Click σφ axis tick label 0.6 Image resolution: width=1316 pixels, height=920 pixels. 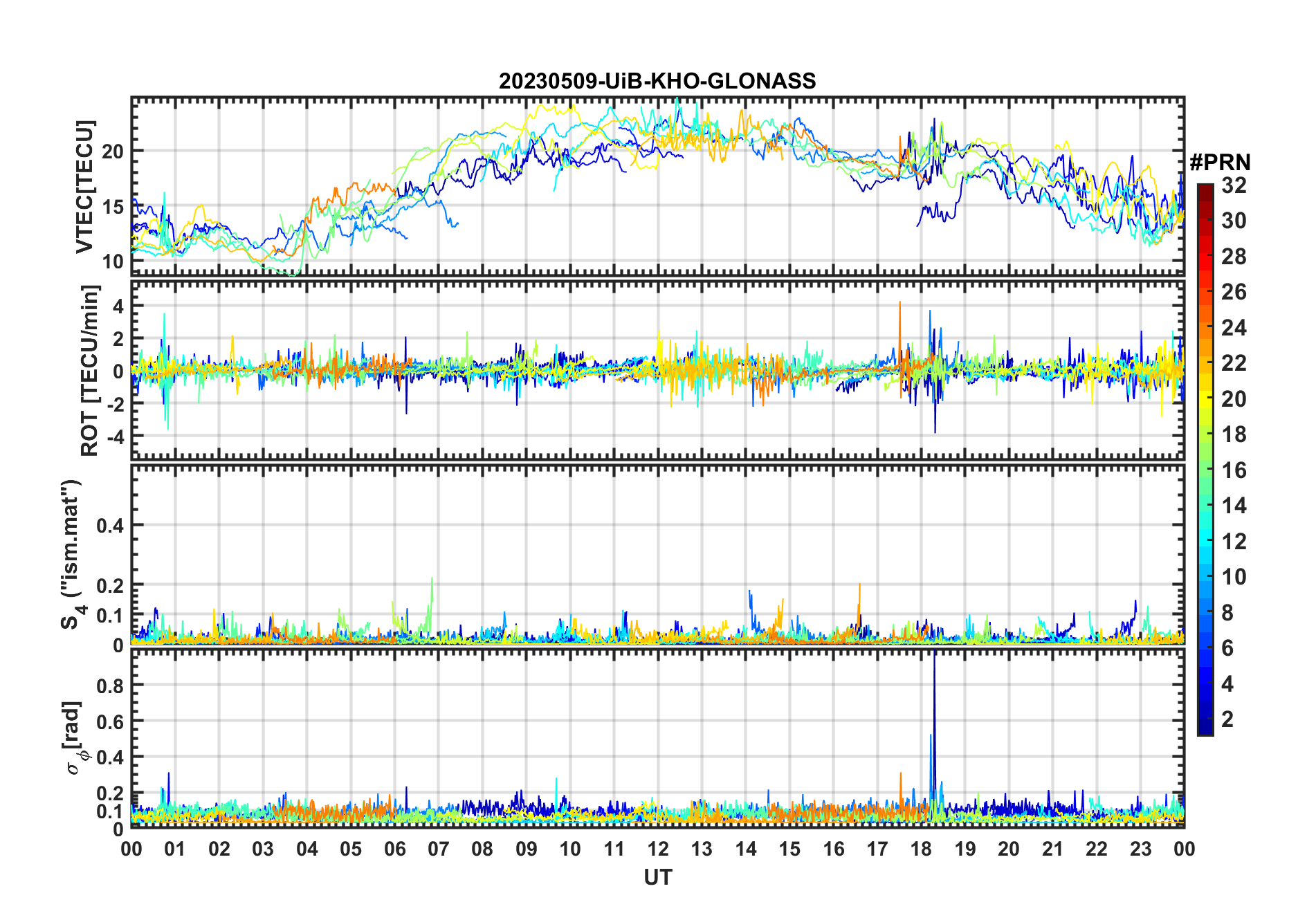110,721
